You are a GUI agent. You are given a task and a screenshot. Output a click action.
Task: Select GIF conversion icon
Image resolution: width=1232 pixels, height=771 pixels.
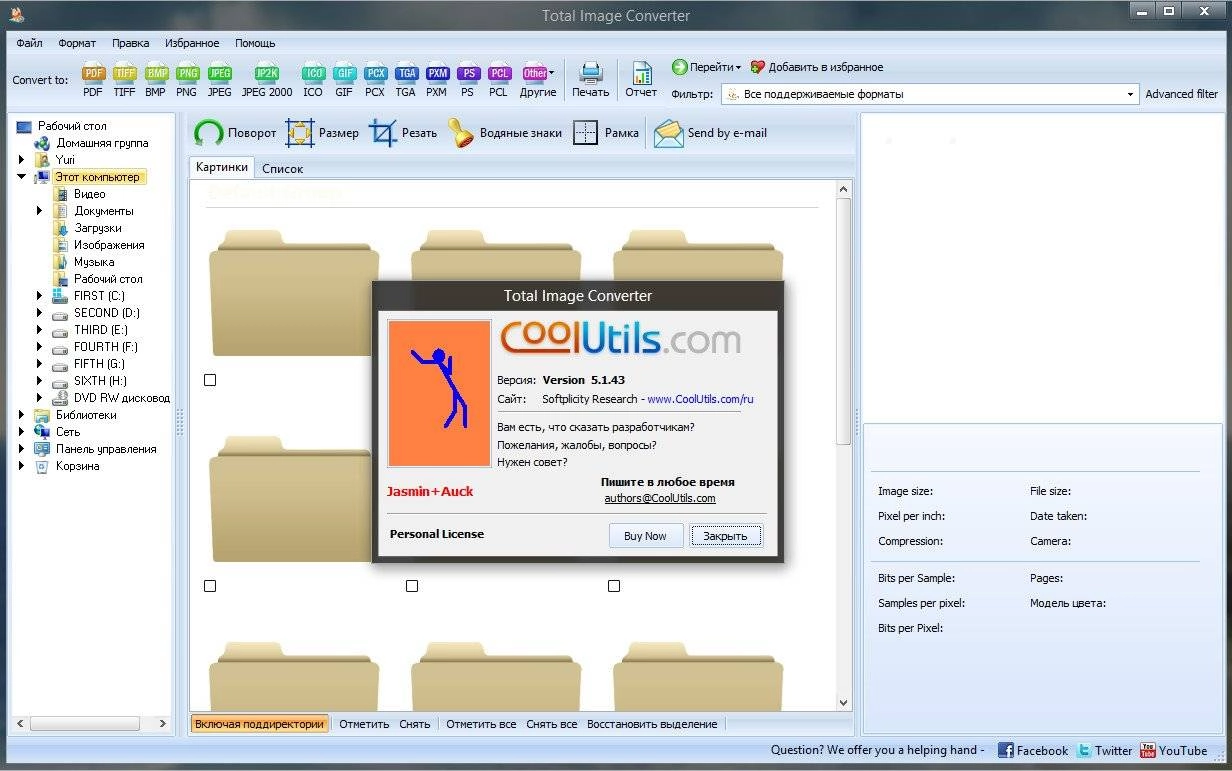click(x=344, y=80)
